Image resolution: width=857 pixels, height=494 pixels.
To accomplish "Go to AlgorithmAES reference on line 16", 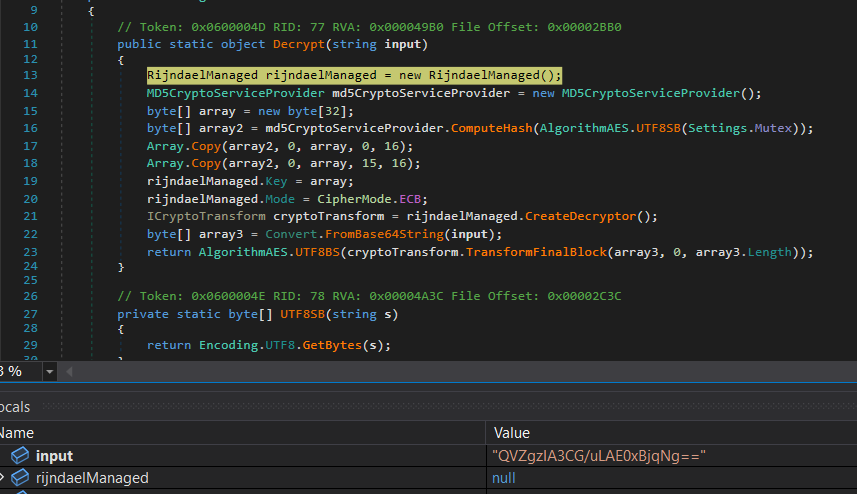I will coord(584,128).
